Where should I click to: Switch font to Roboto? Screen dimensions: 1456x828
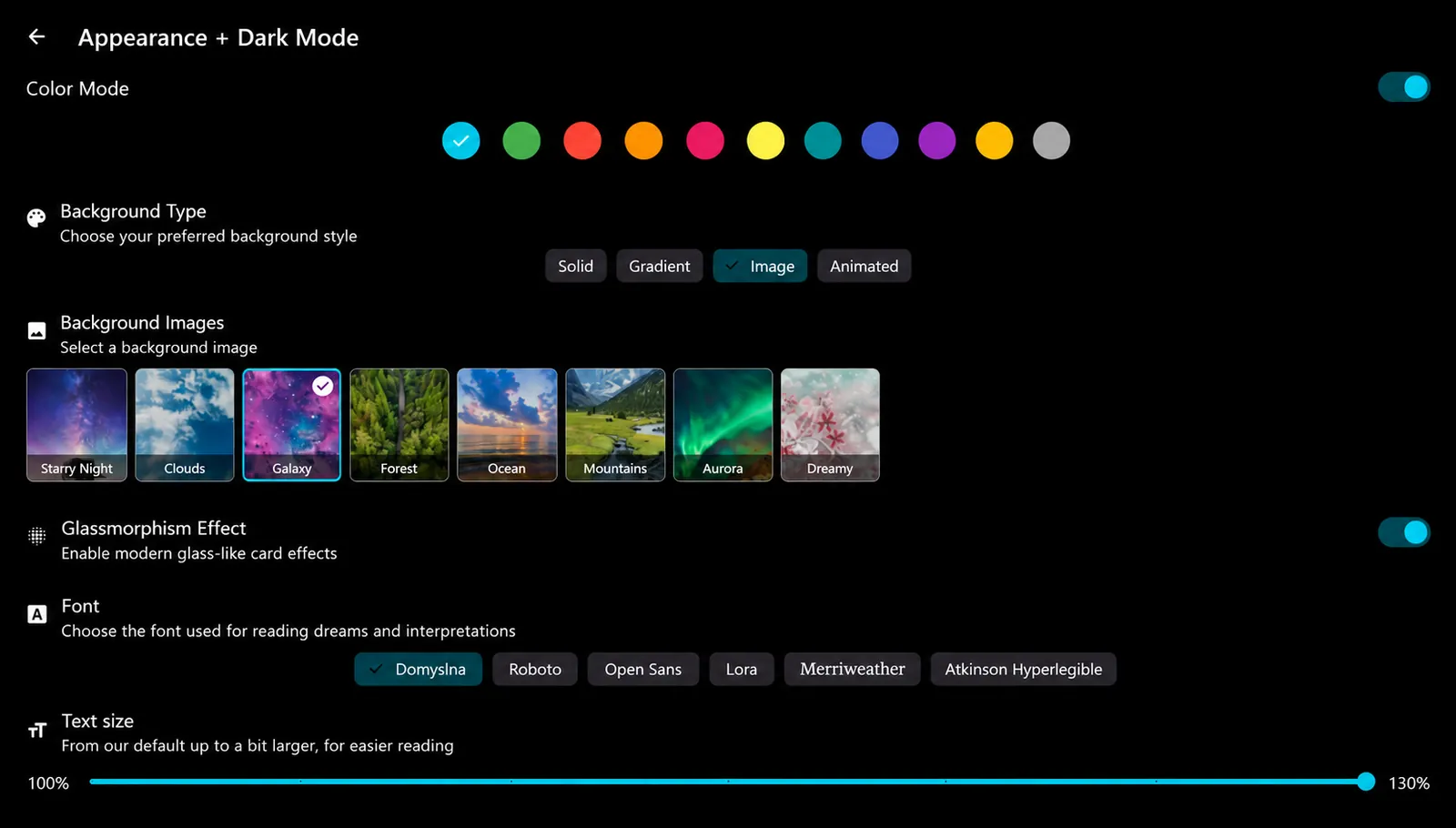click(x=535, y=669)
